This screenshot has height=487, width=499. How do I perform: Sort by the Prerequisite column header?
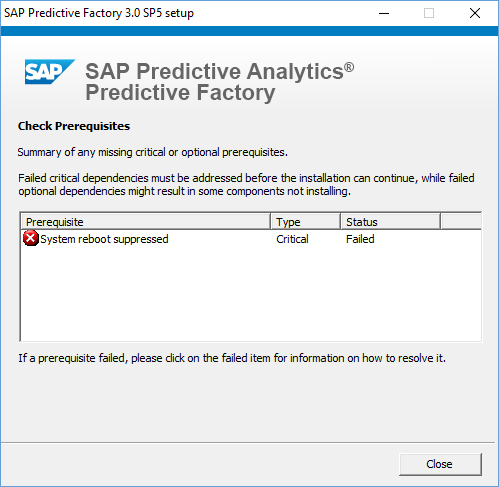146,222
